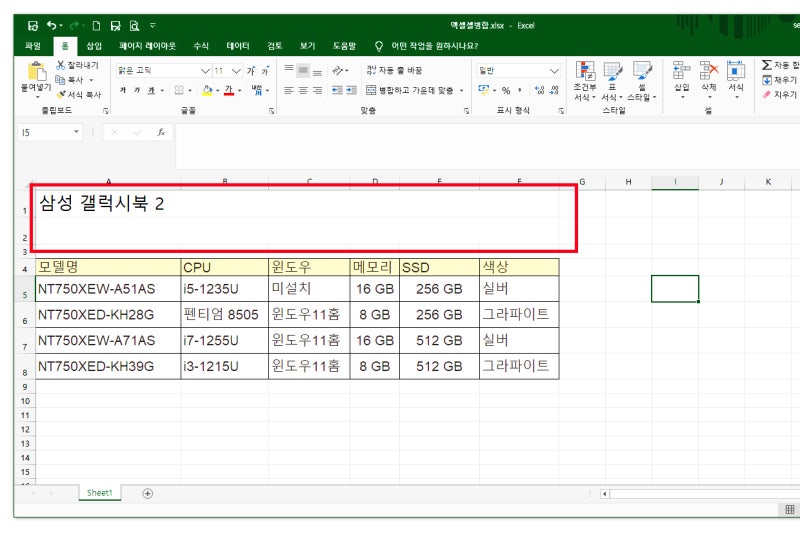Open Conditional Formatting (조건부 서식)
Image resolution: width=800 pixels, height=533 pixels.
[585, 81]
